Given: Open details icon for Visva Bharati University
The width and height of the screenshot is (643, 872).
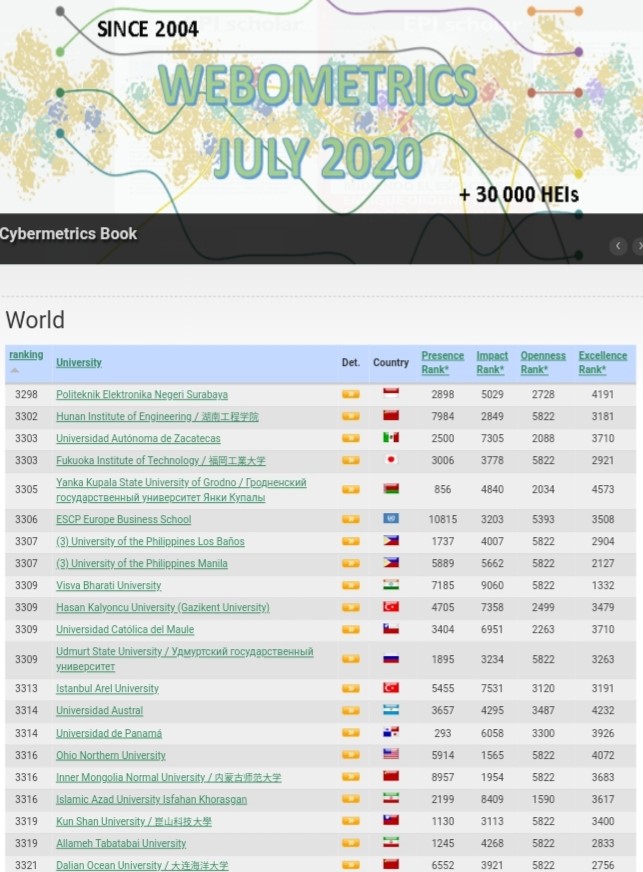Looking at the screenshot, I should [350, 585].
